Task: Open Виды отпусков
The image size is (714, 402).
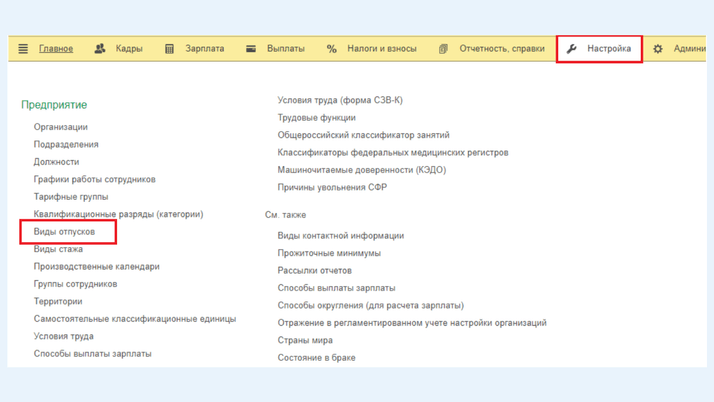Action: (x=64, y=232)
